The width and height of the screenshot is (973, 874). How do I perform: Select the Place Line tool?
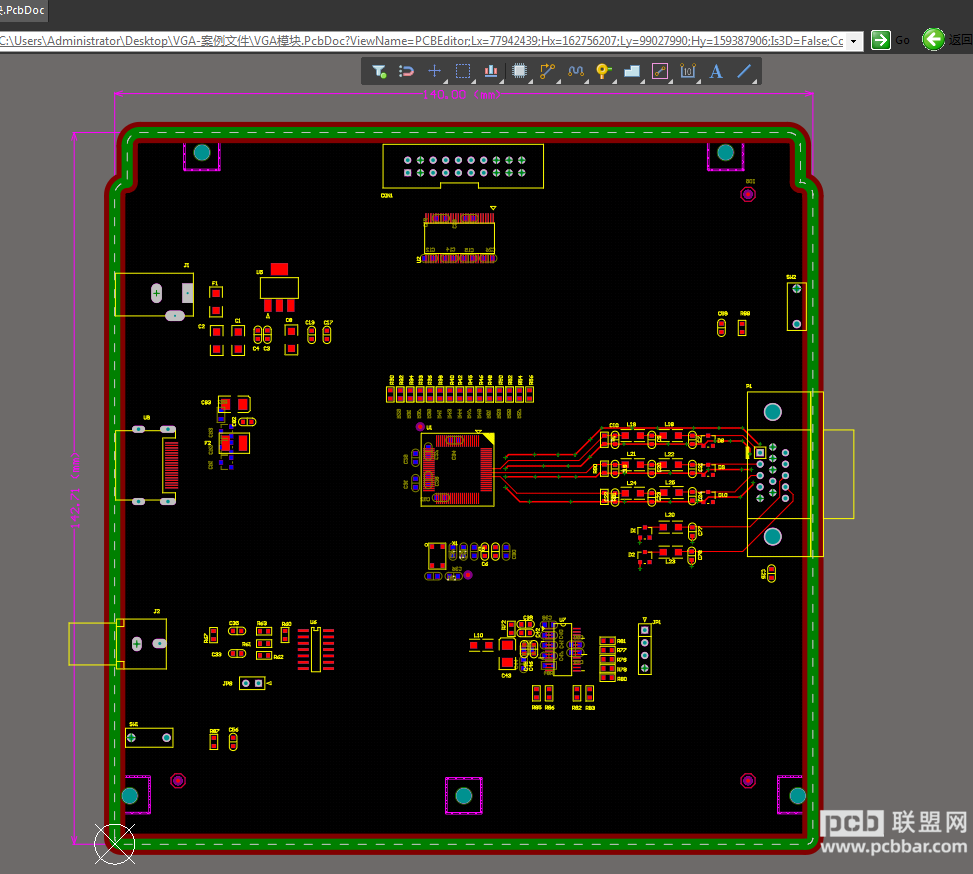[x=744, y=71]
